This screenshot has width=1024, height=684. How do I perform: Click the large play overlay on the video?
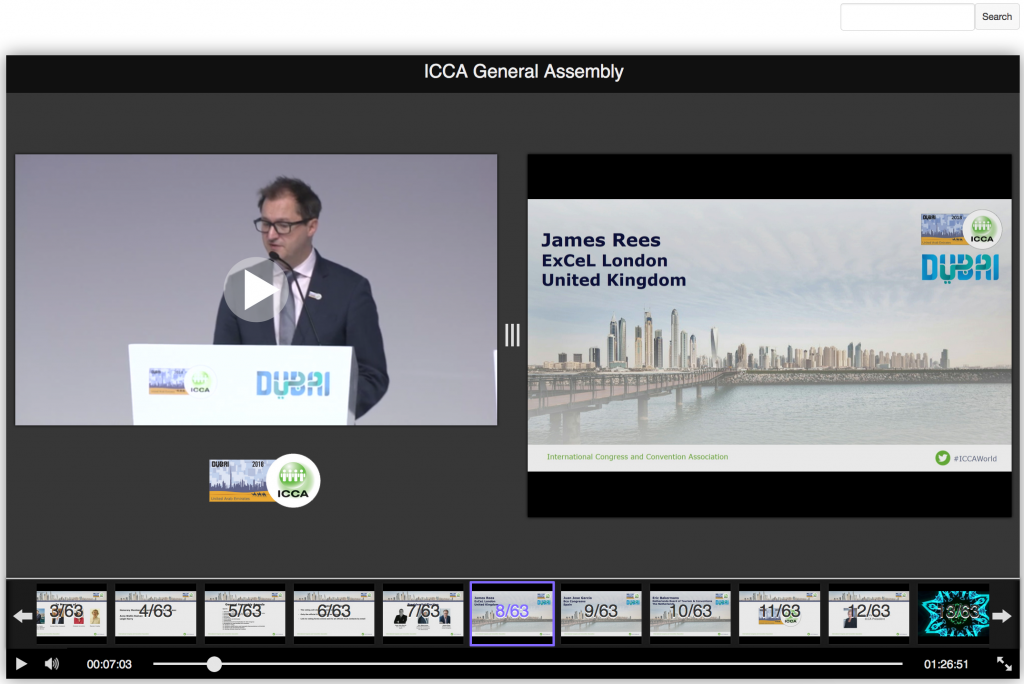coord(256,290)
